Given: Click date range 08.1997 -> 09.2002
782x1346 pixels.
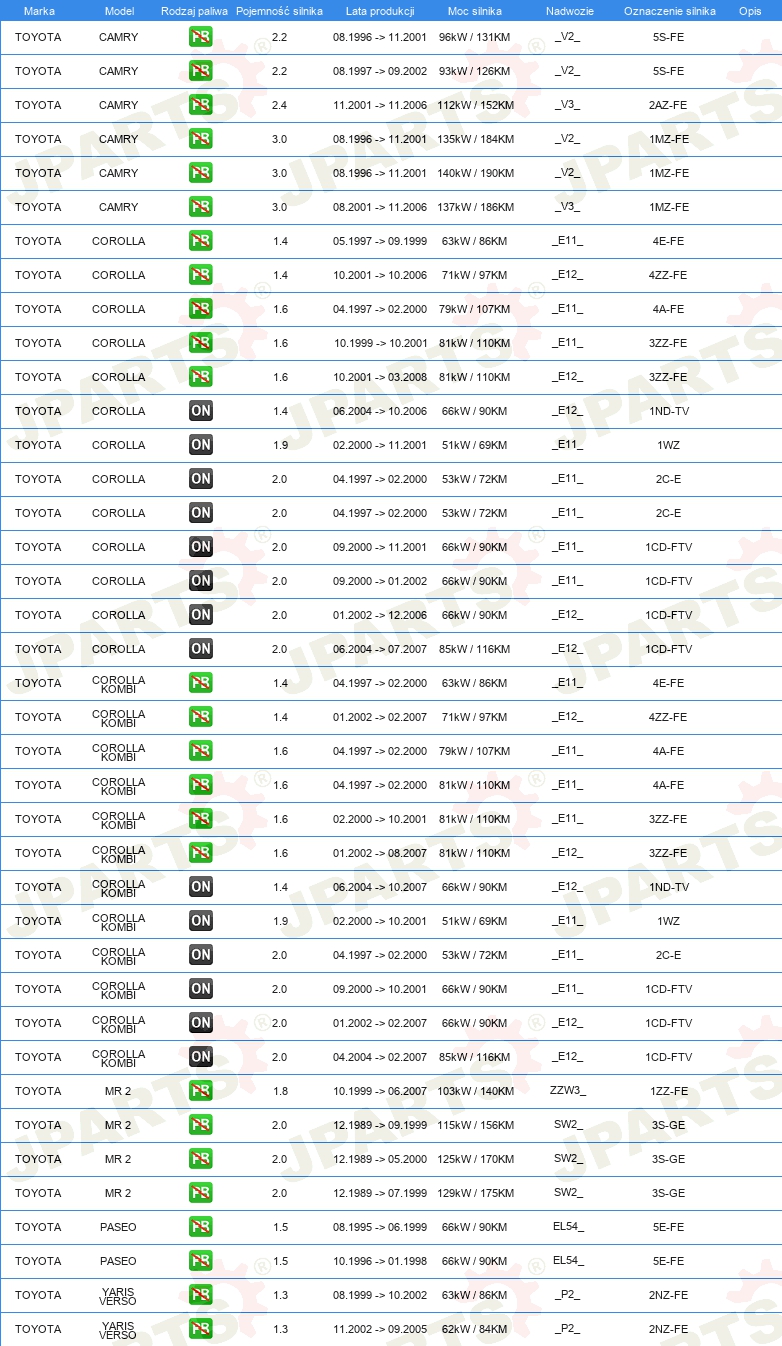Looking at the screenshot, I should click(x=380, y=71).
